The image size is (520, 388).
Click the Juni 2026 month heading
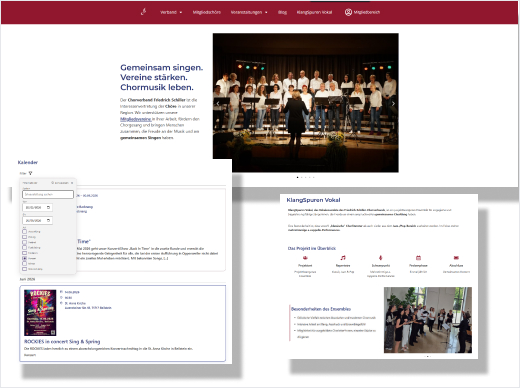[x=27, y=279]
